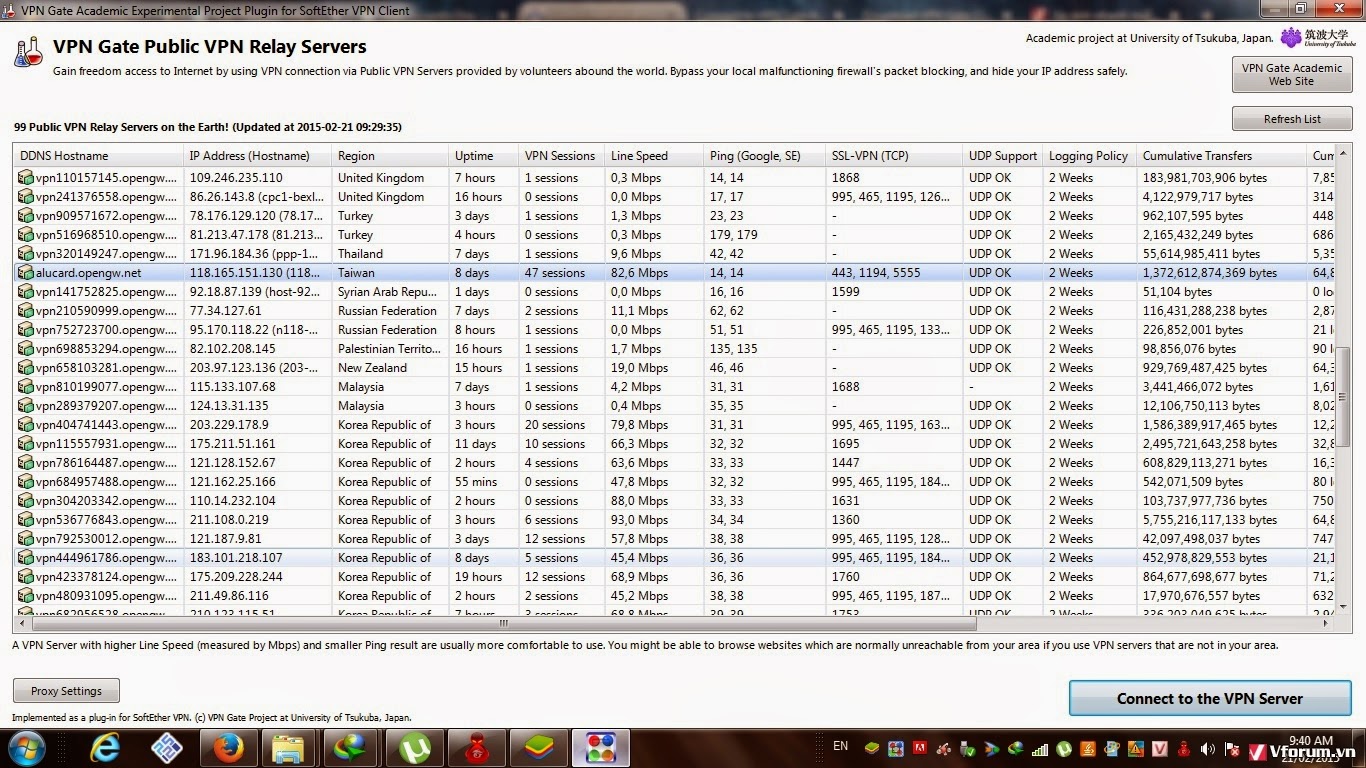The image size is (1366, 768).
Task: Click server icon for vpn320149247 row
Action: click(x=26, y=254)
